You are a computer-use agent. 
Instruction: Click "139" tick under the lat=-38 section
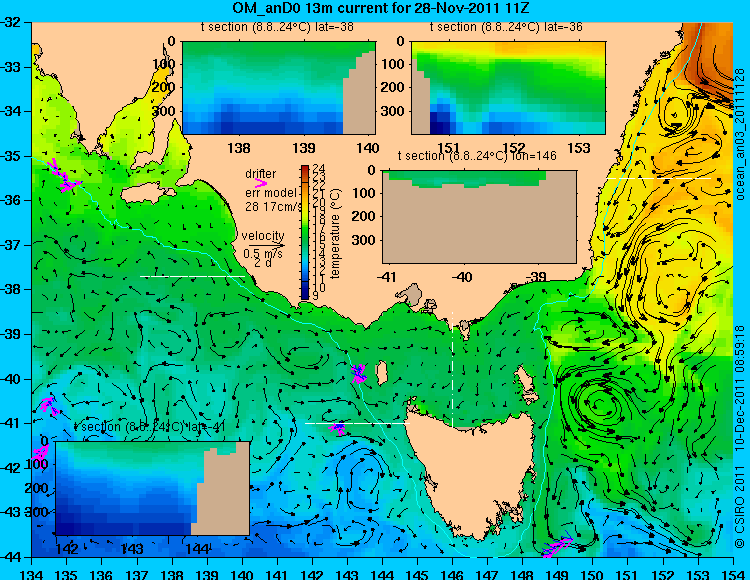304,148
